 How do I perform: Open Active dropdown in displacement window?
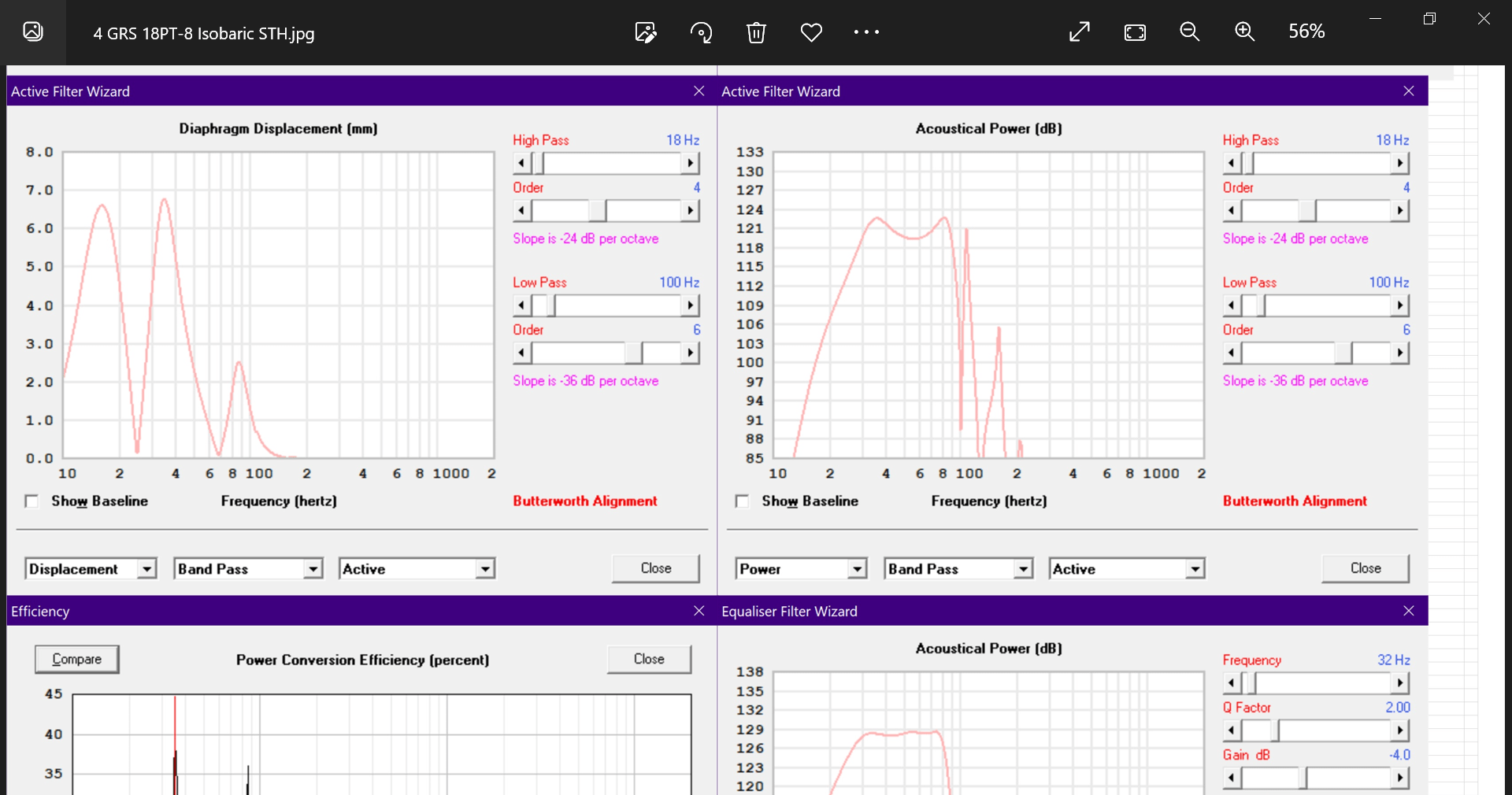coord(486,568)
